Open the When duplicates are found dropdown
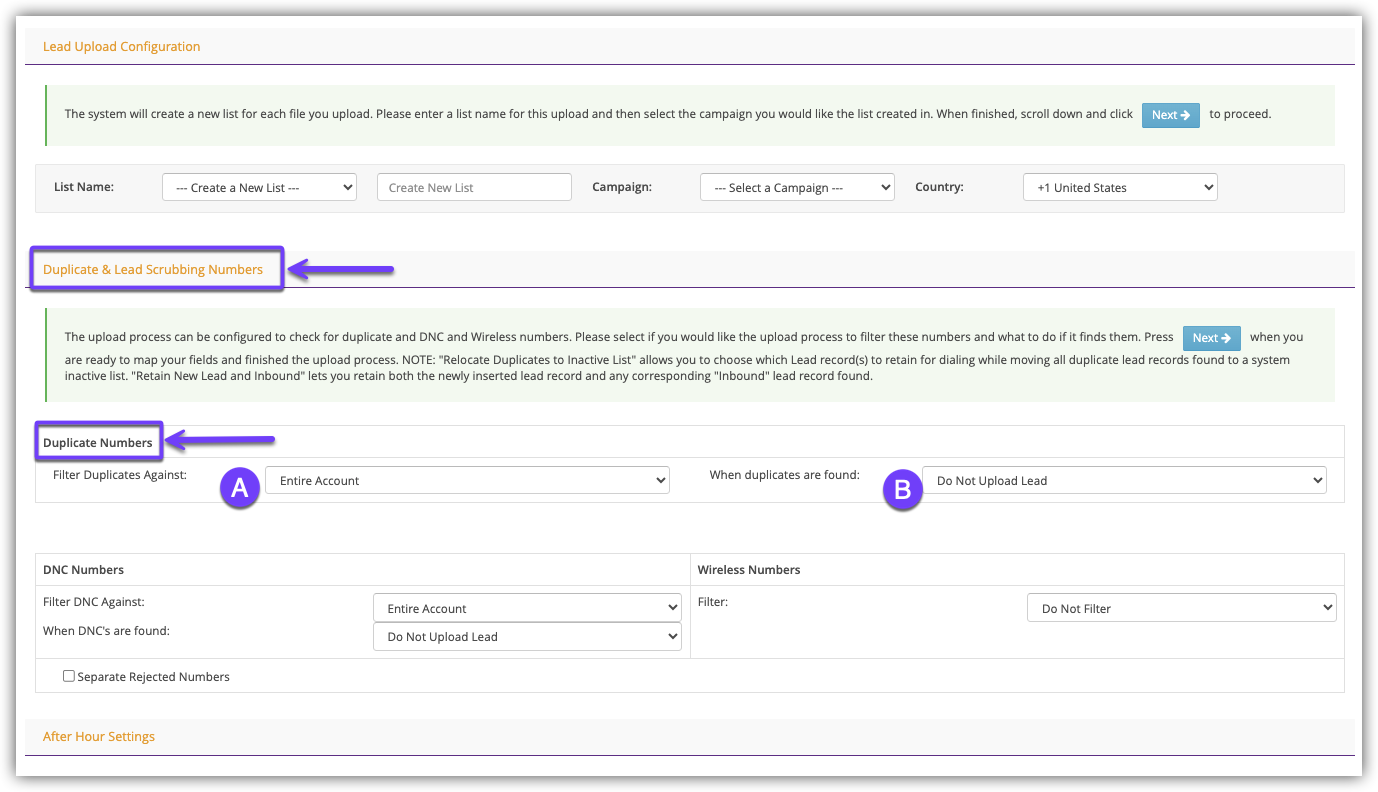This screenshot has width=1378, height=792. (x=1123, y=481)
